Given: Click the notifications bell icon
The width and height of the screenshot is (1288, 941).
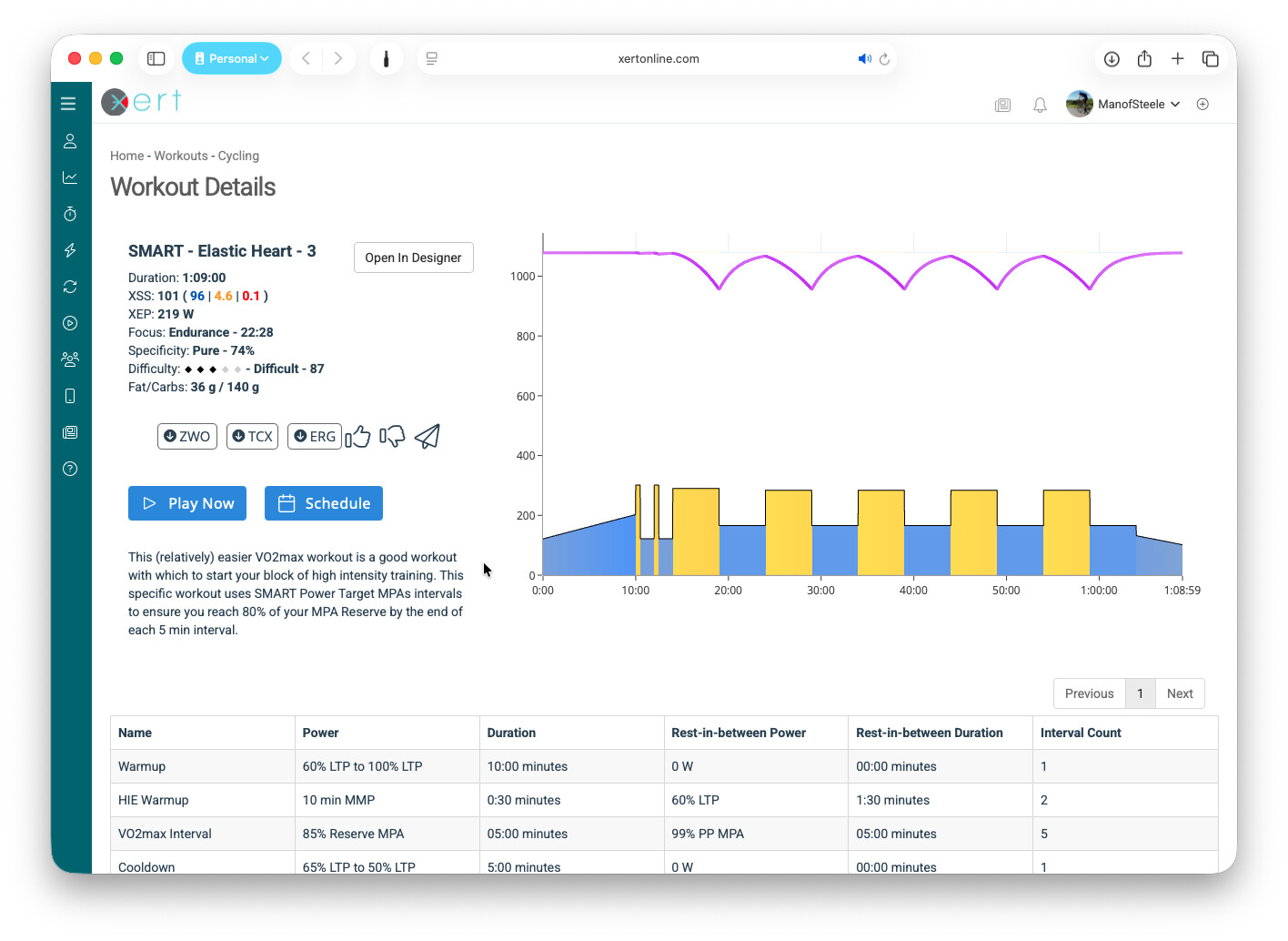Looking at the screenshot, I should (1040, 105).
